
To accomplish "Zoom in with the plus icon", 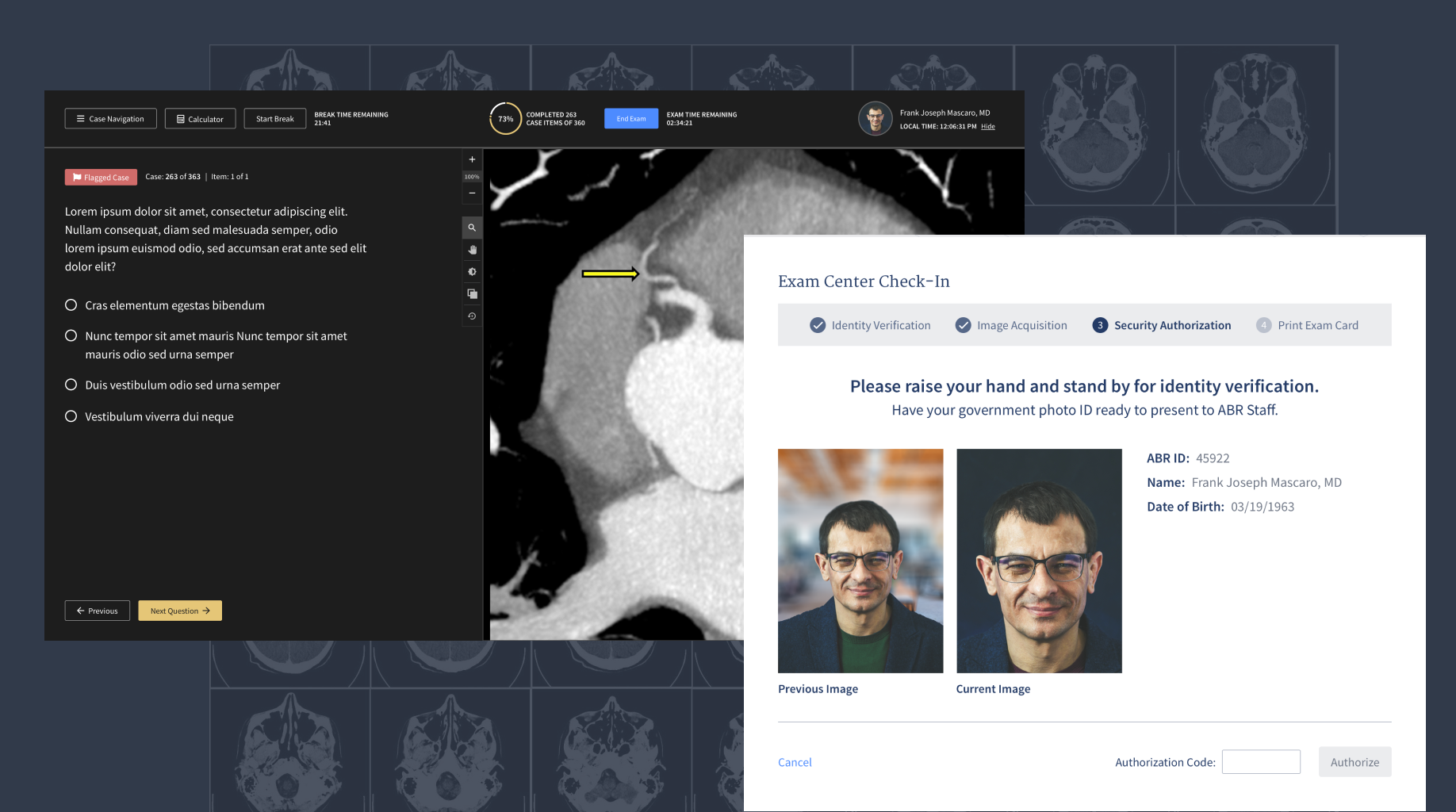I will click(x=472, y=159).
